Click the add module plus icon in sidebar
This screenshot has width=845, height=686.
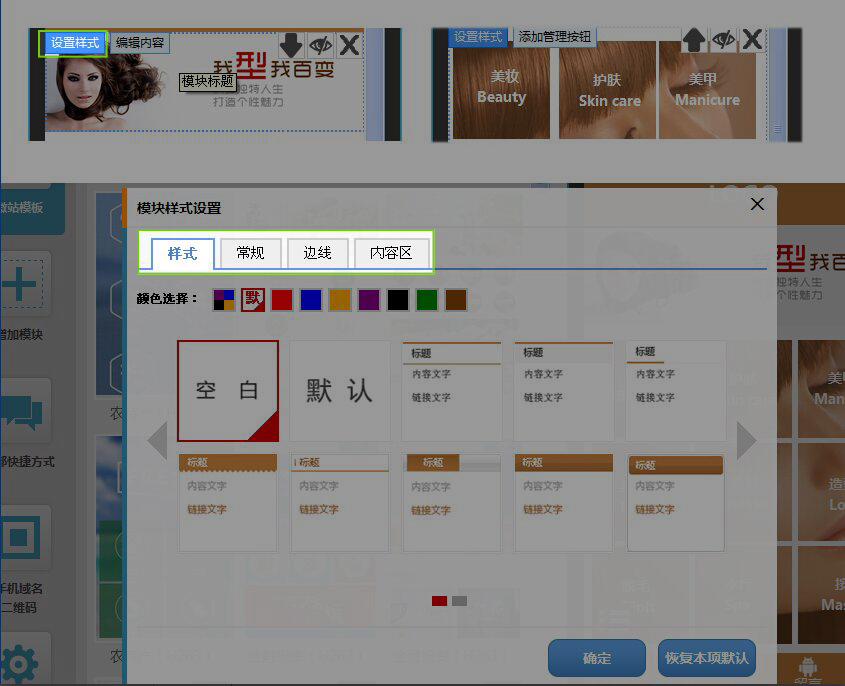point(22,285)
